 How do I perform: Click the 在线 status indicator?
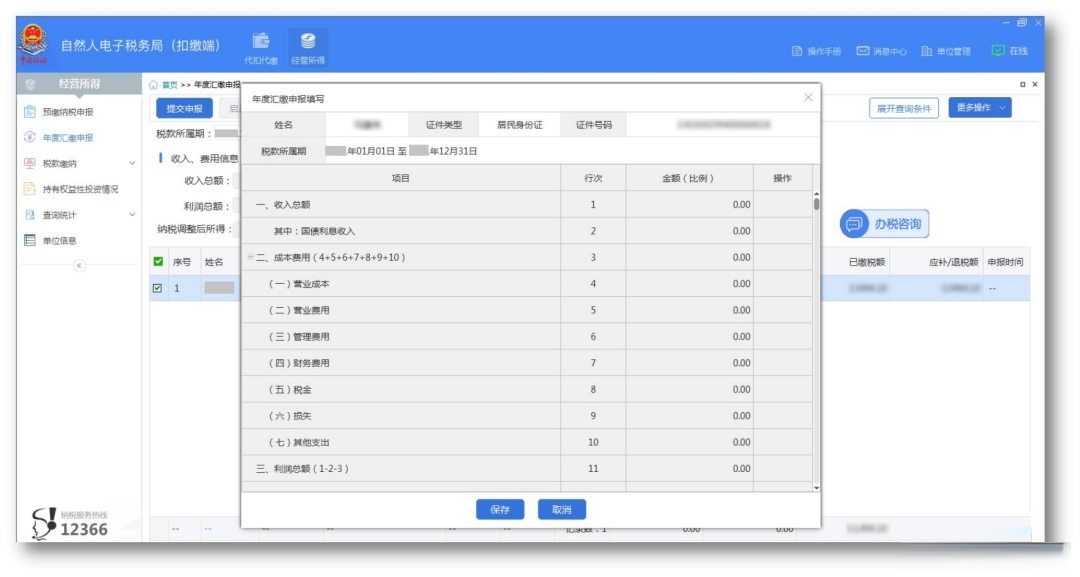(1010, 51)
